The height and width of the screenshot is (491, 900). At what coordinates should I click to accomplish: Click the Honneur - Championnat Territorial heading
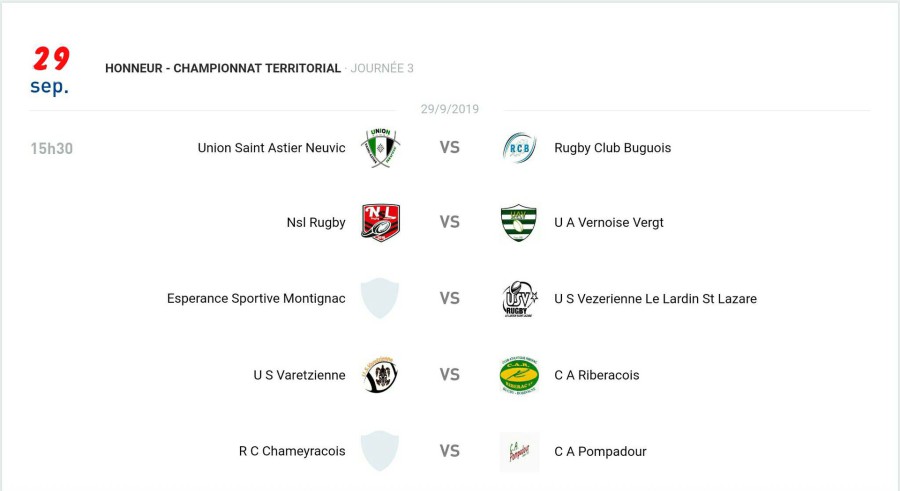pyautogui.click(x=223, y=68)
